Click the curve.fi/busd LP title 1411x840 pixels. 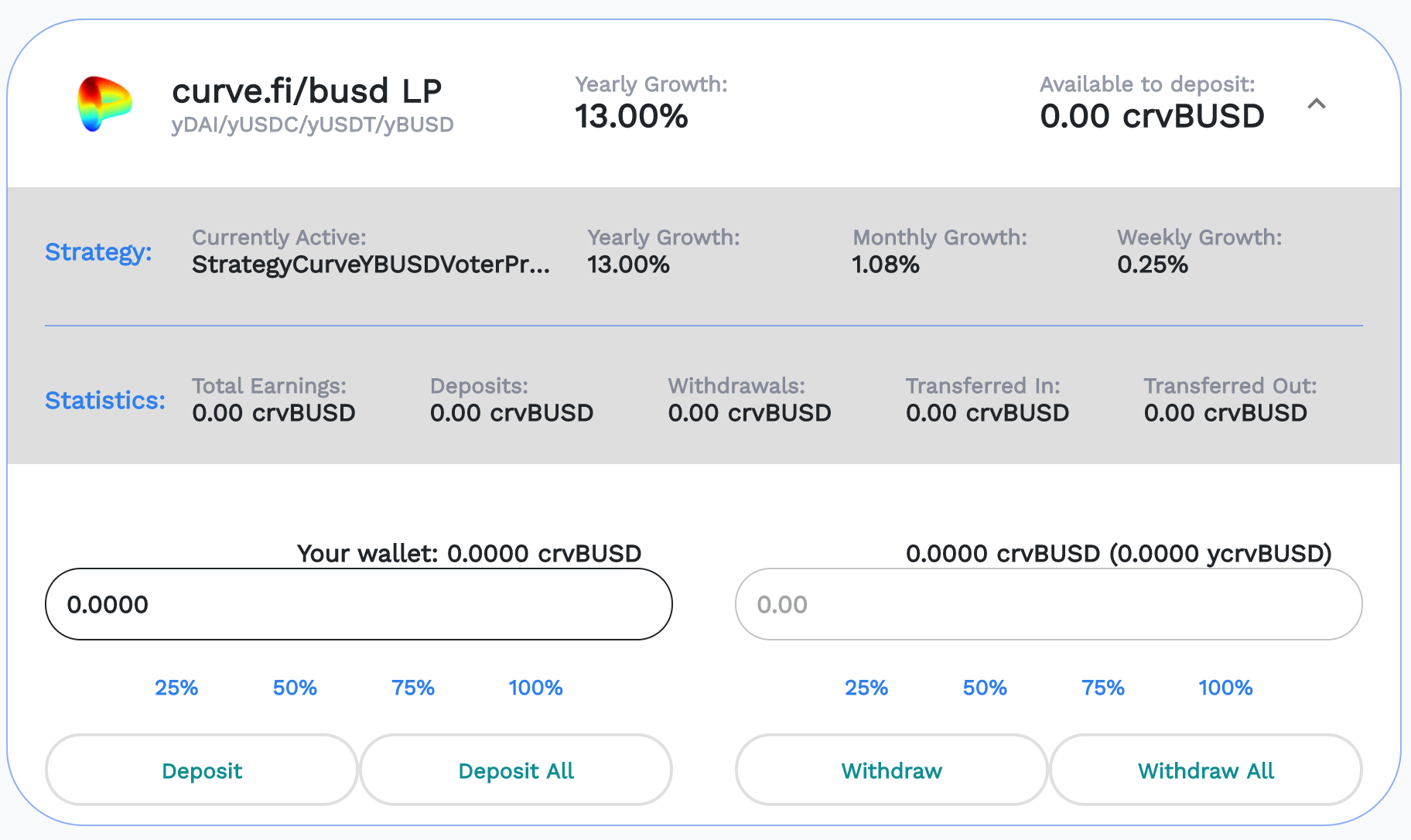(x=306, y=90)
